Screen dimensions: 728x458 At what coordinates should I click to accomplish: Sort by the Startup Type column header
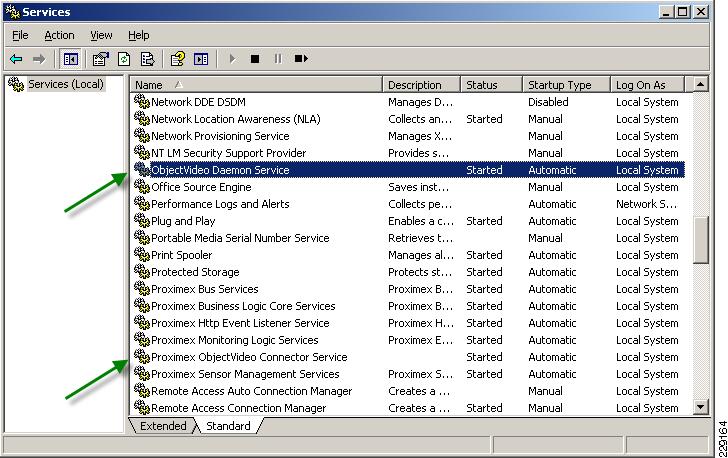[x=566, y=85]
